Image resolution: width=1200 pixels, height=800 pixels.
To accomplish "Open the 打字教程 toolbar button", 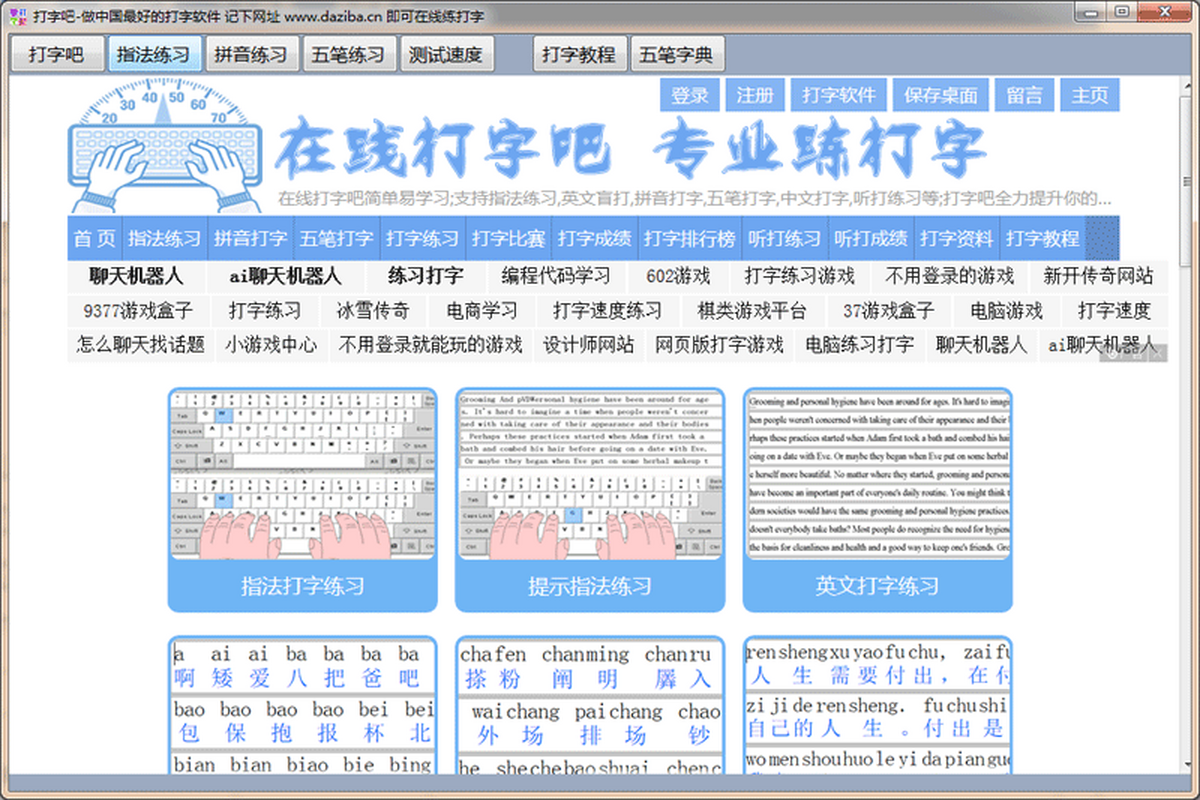I will [x=580, y=55].
